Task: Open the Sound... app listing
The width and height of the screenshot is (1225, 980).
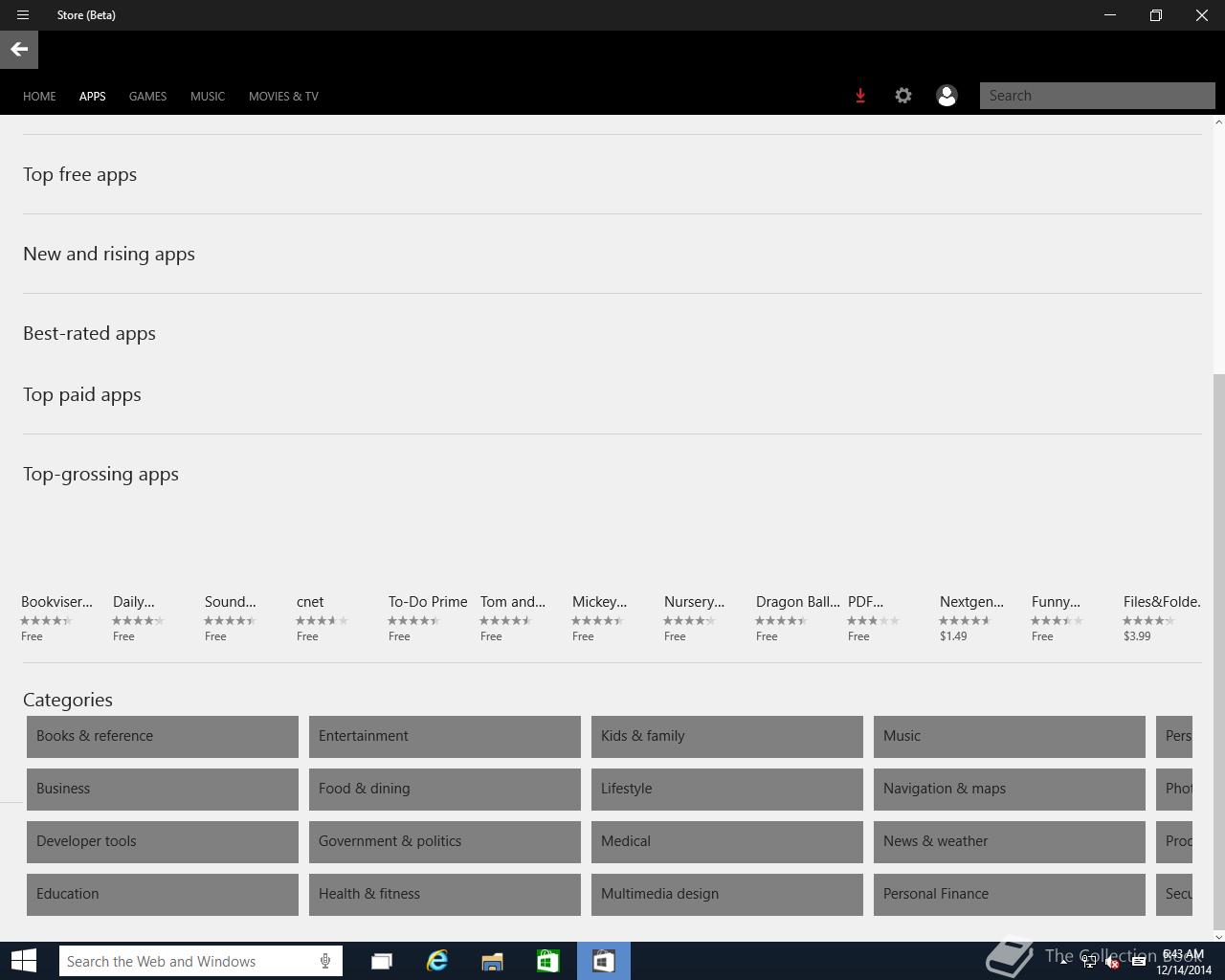Action: pos(231,617)
